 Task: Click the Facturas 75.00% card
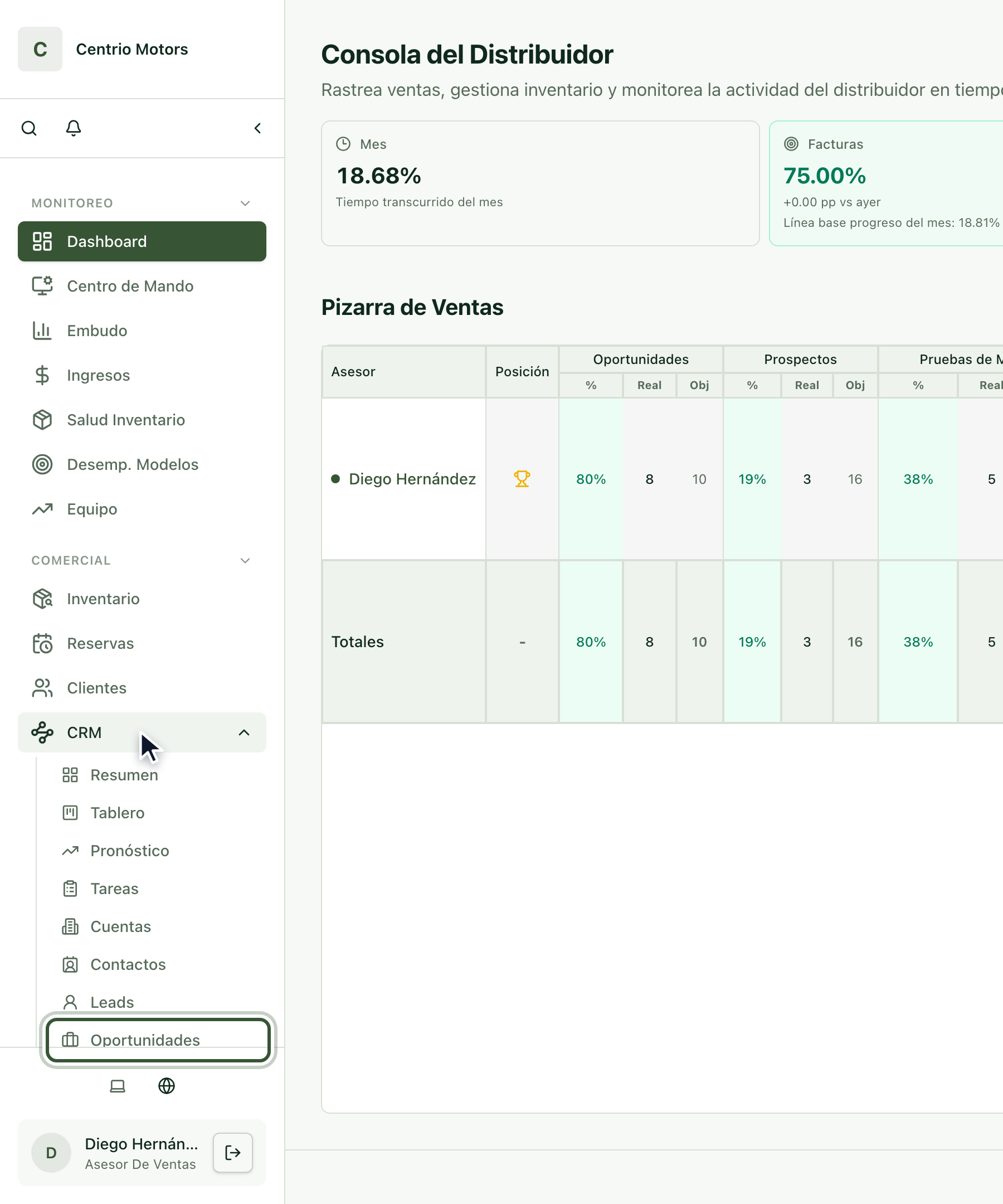click(x=886, y=183)
